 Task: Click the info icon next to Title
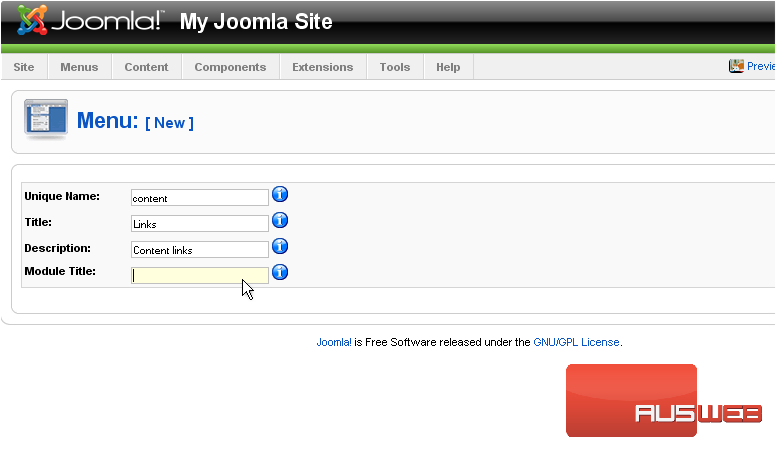pos(280,220)
